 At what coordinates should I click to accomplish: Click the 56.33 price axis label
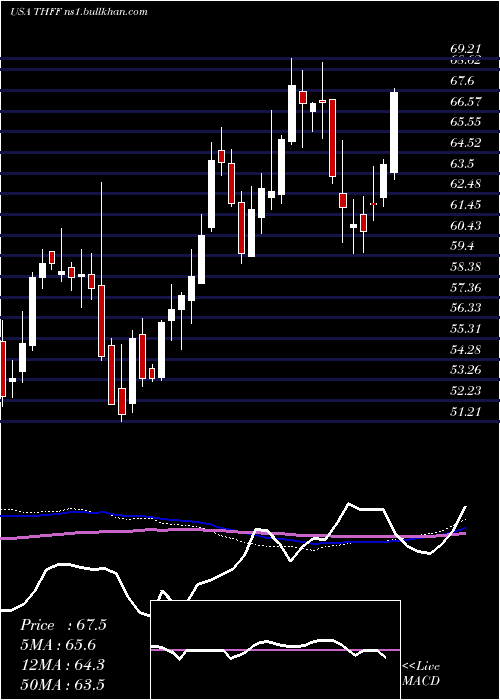tap(466, 308)
